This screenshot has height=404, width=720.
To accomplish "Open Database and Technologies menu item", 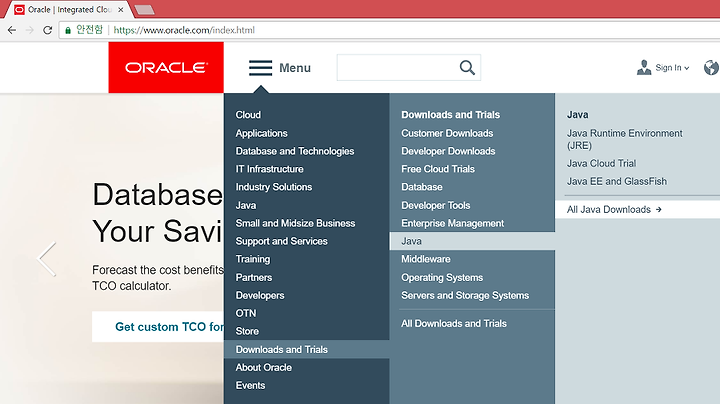I will click(295, 151).
